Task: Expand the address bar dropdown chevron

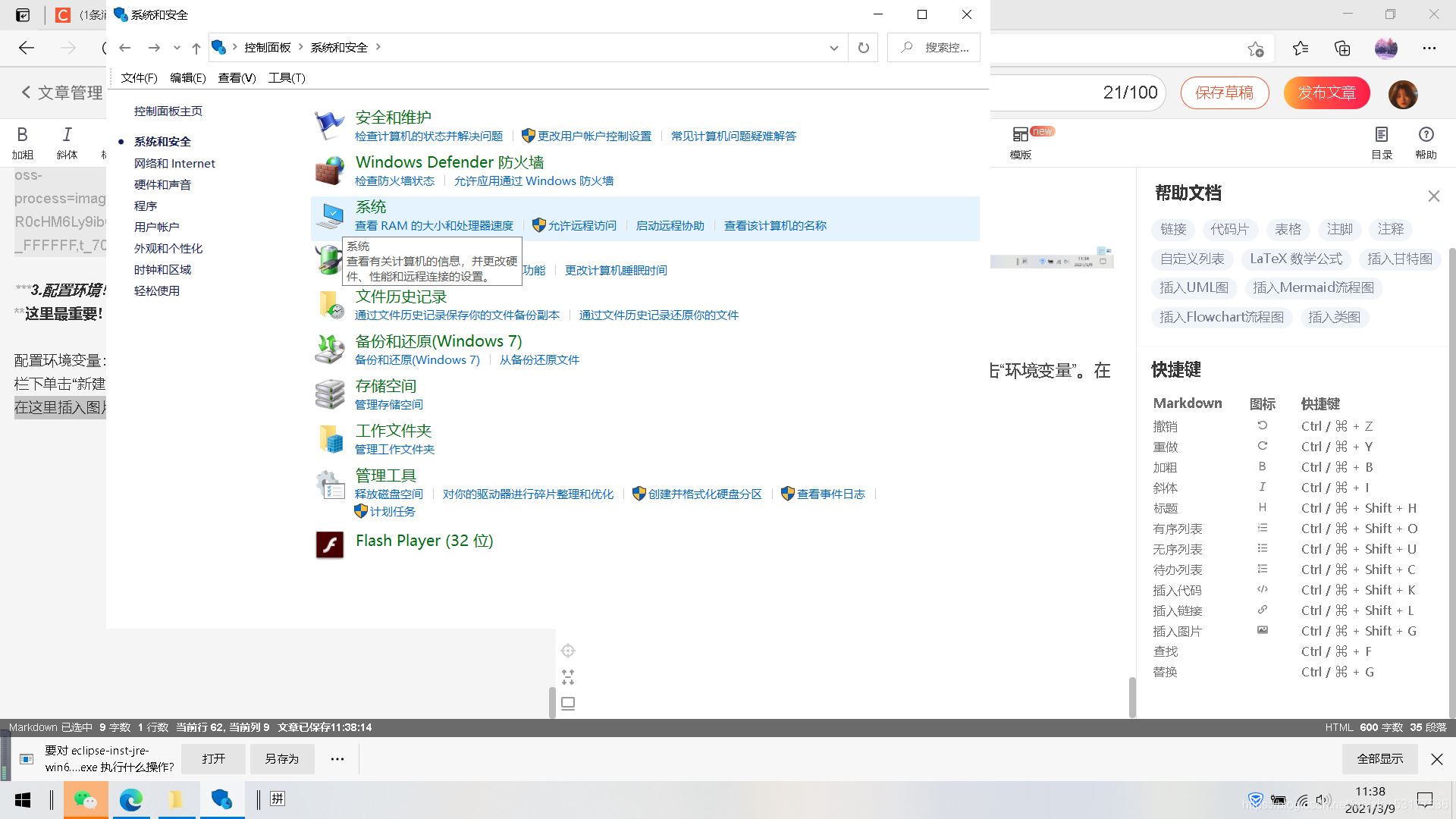Action: [x=834, y=47]
